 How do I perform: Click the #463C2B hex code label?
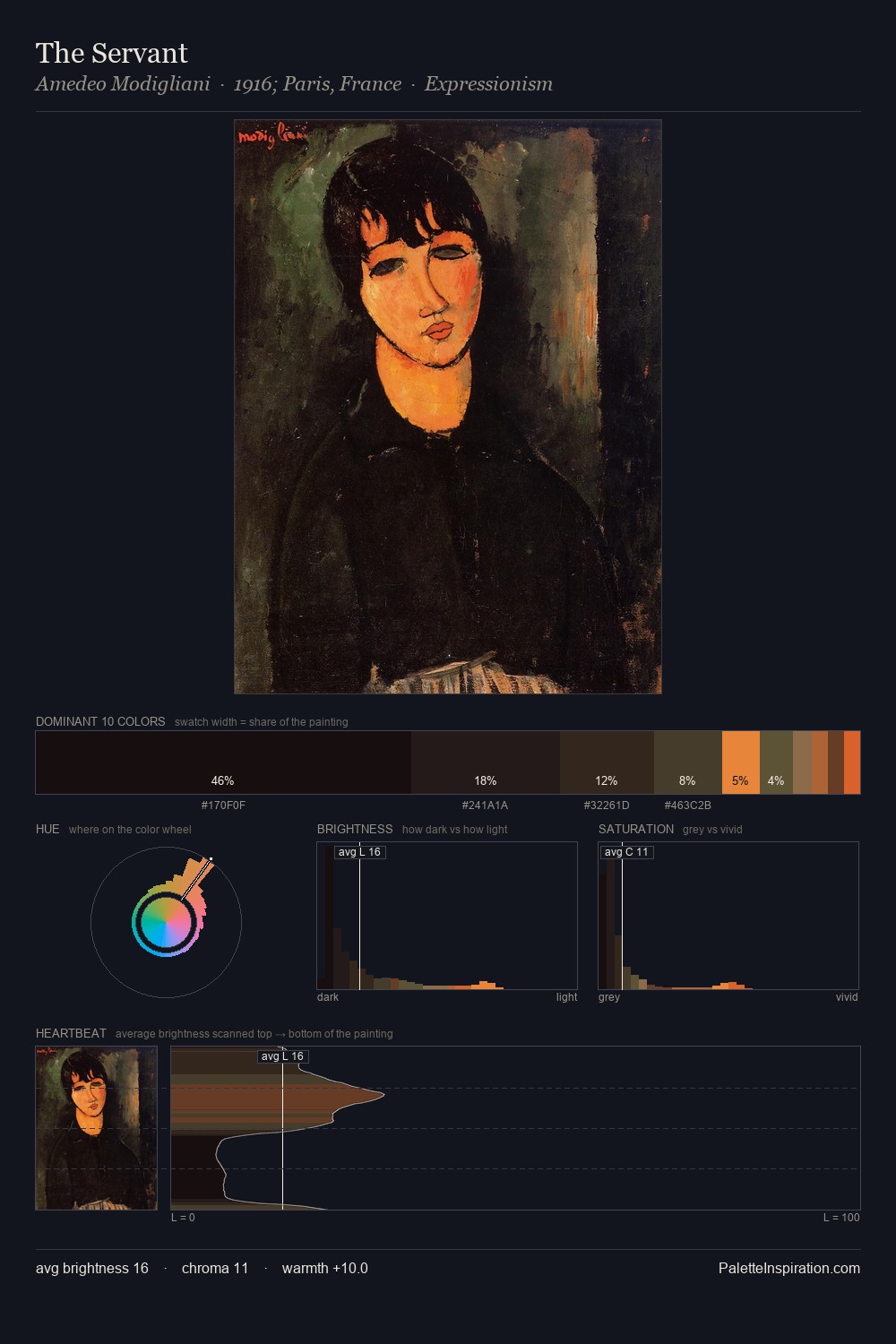point(687,806)
